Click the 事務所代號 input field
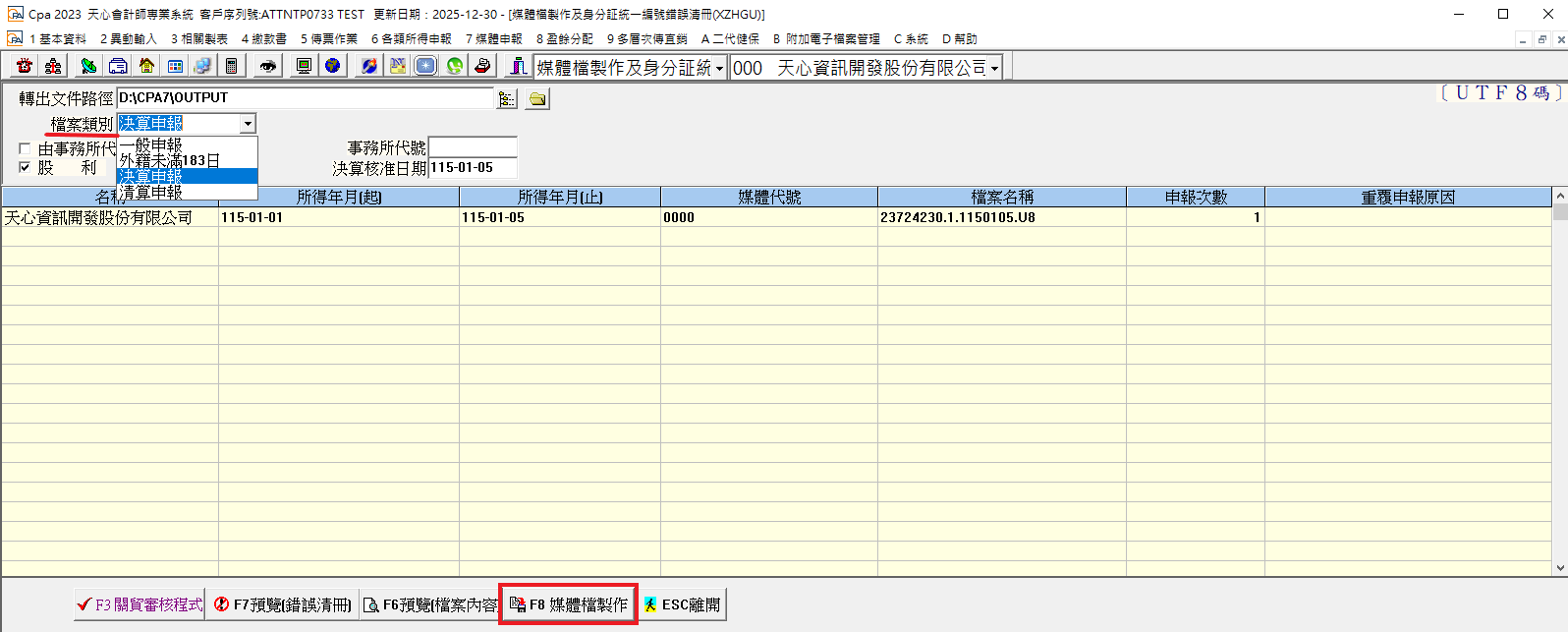Image resolution: width=1568 pixels, height=632 pixels. 473,147
